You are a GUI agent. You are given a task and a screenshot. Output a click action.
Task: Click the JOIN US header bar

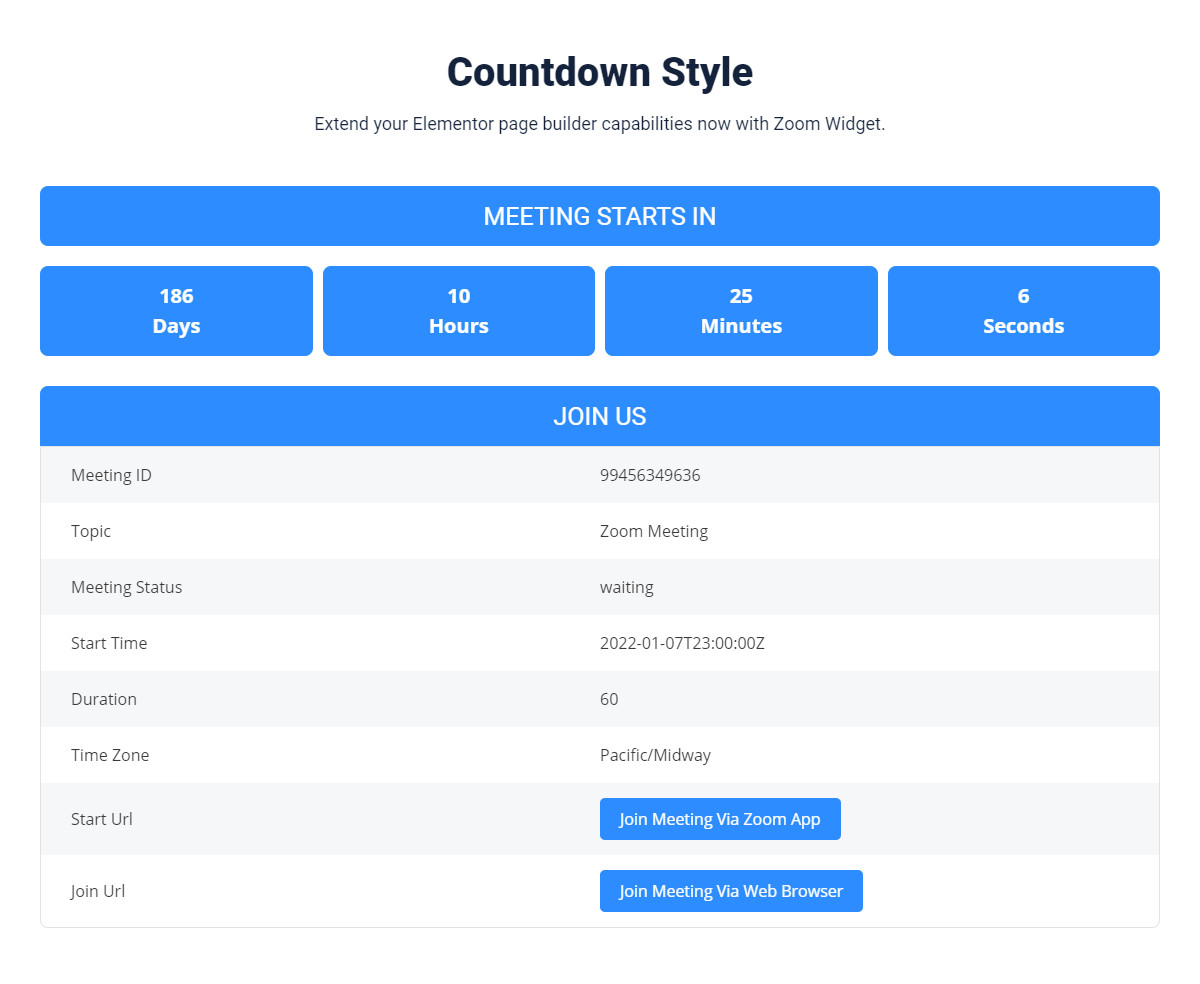pos(600,416)
